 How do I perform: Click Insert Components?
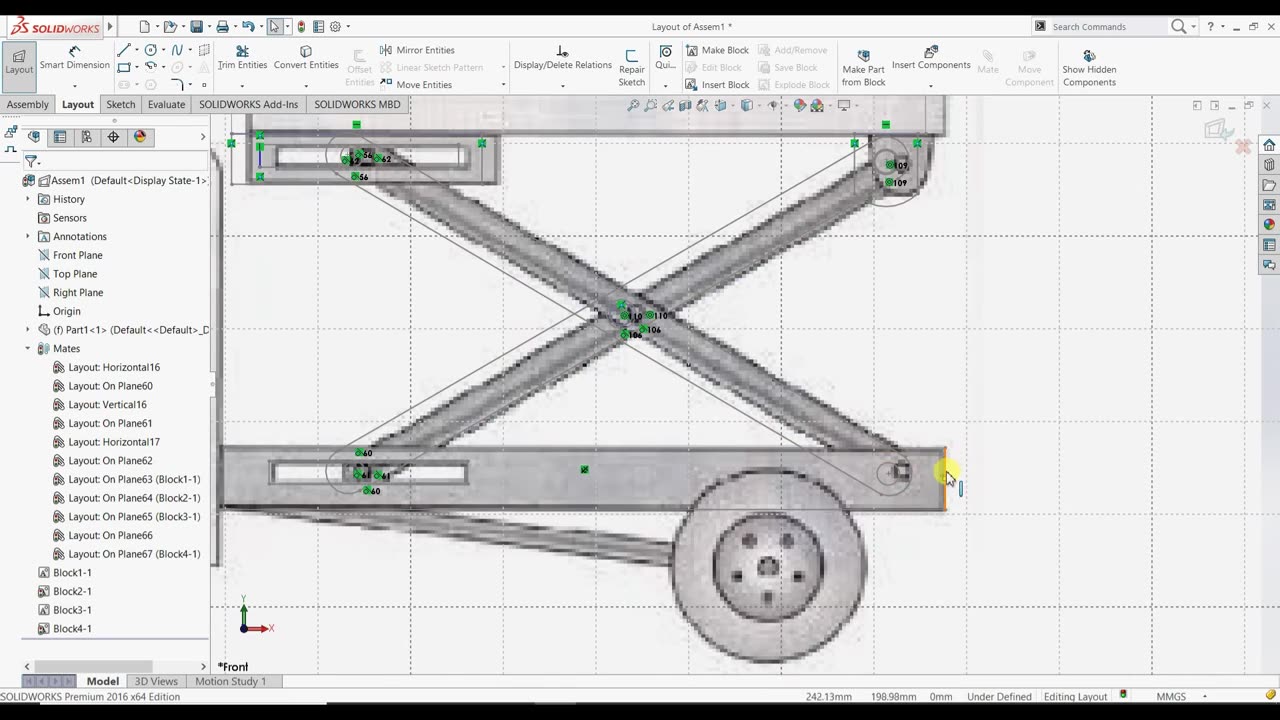931,58
